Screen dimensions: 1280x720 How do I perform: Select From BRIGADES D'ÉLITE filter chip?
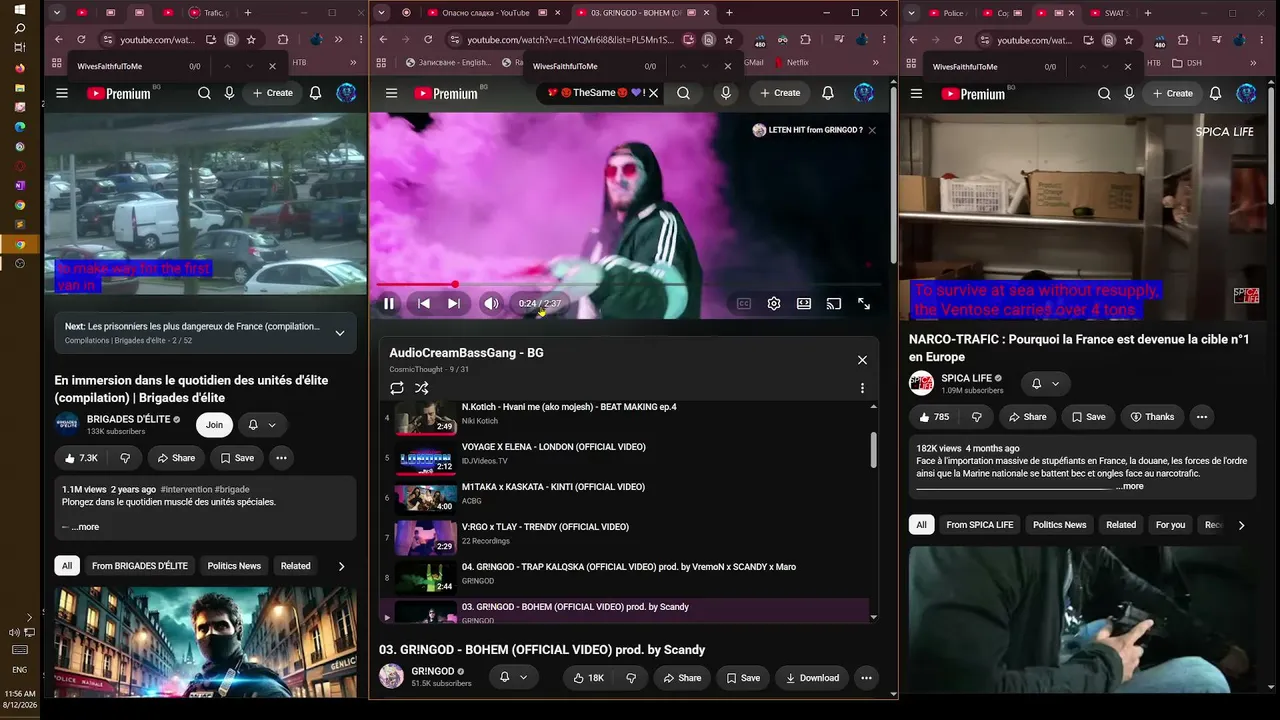140,566
